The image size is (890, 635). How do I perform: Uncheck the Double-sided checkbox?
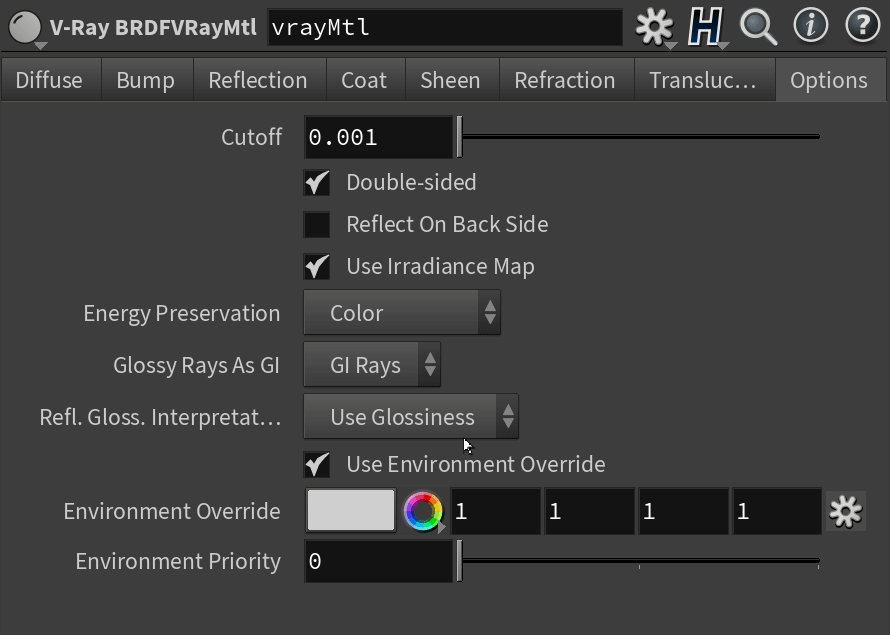click(x=317, y=183)
